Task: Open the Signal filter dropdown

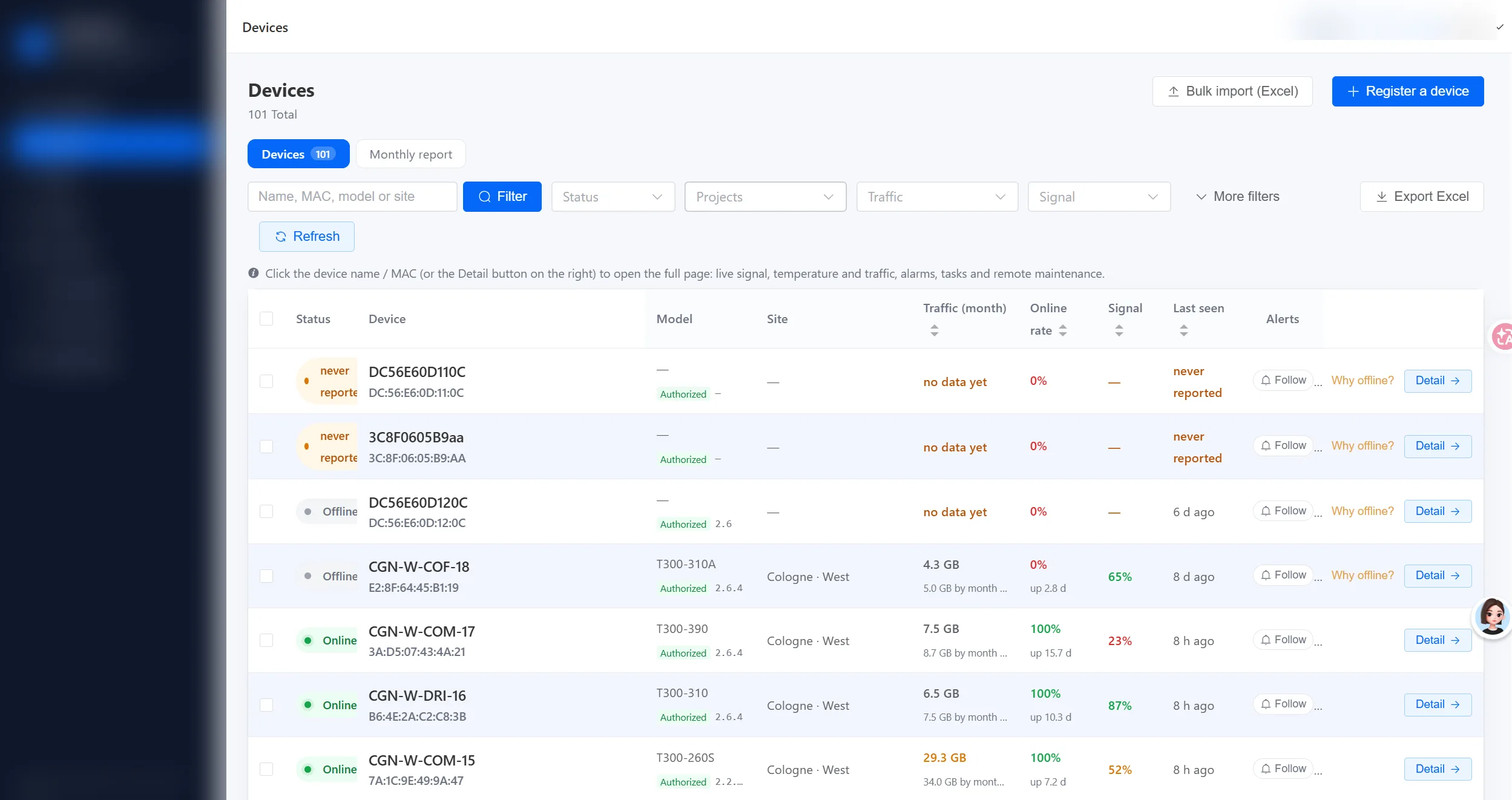Action: click(x=1099, y=197)
